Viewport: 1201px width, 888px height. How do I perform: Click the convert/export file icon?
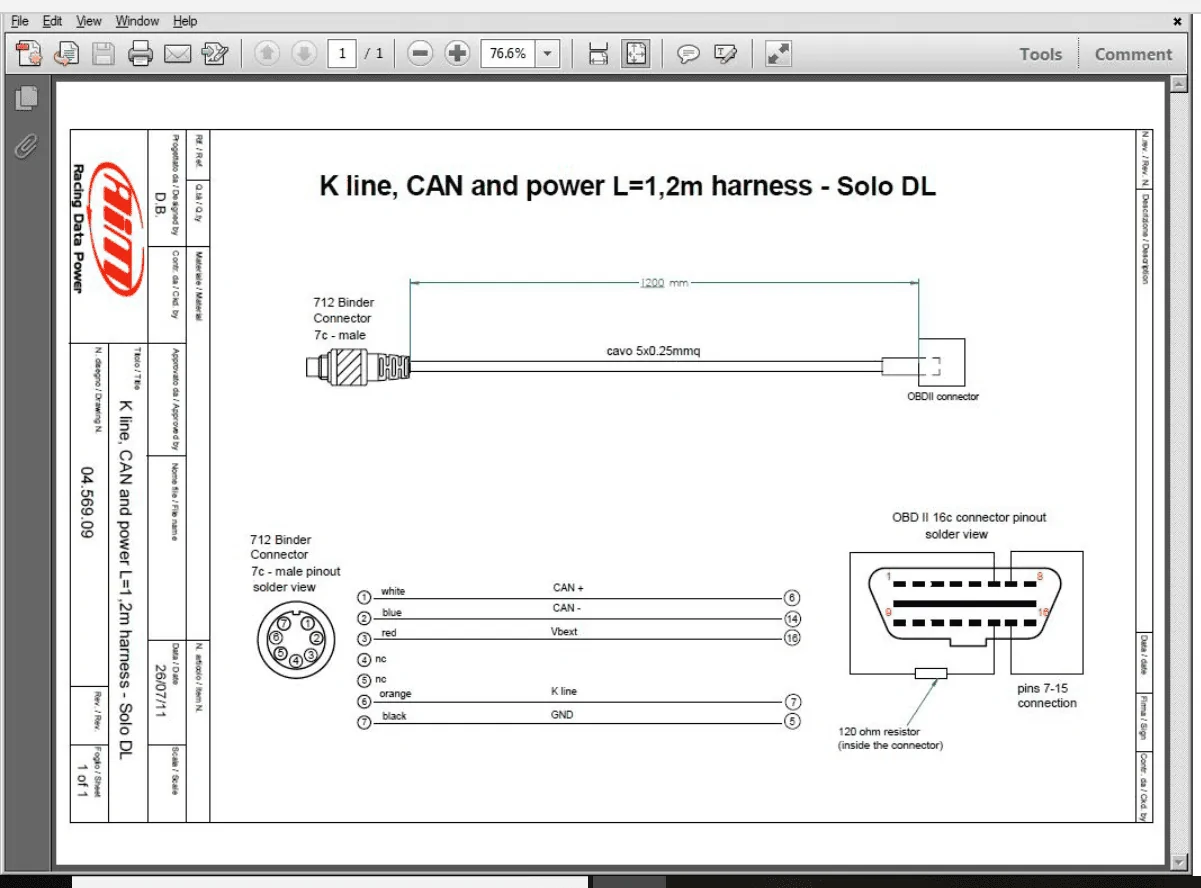point(66,53)
